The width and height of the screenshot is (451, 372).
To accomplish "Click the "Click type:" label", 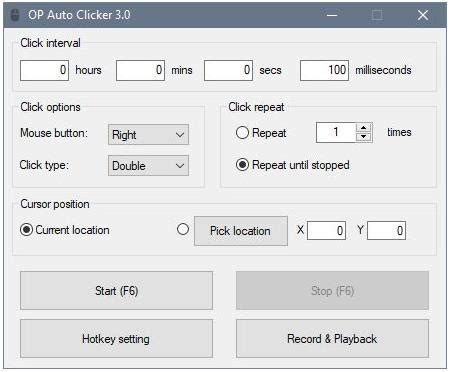I will 44,165.
